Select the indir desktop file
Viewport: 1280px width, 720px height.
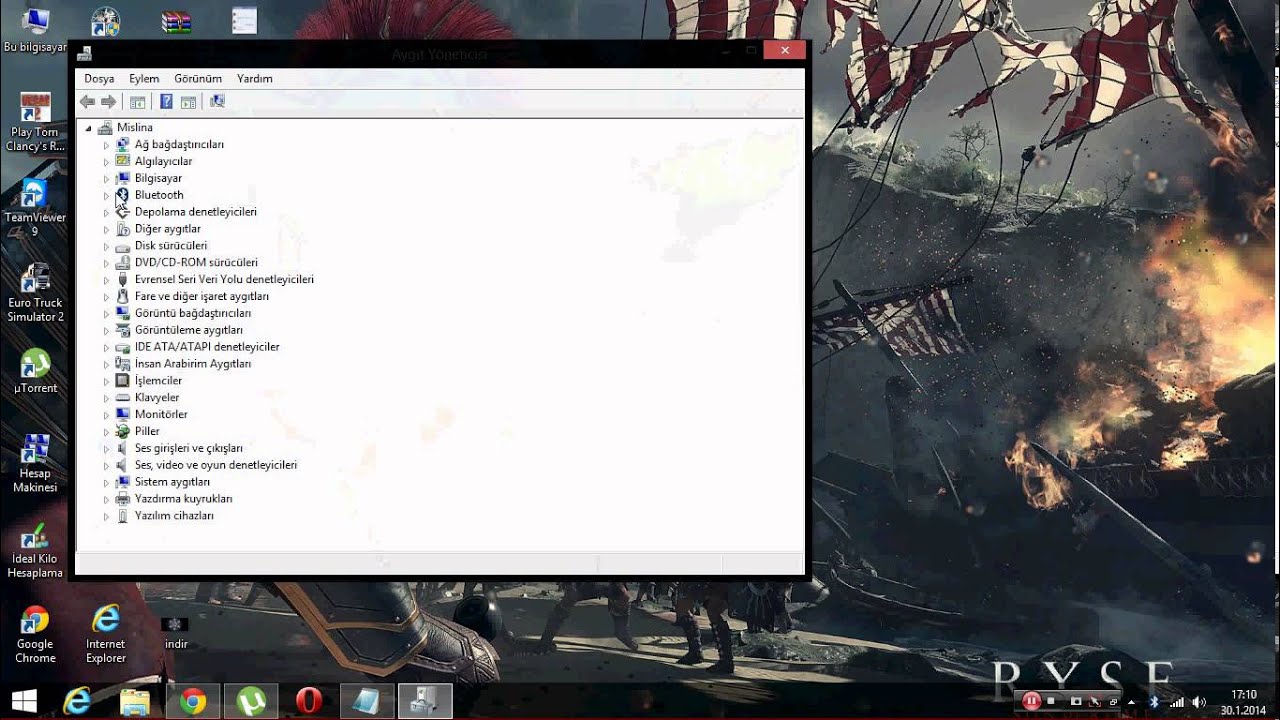[176, 632]
